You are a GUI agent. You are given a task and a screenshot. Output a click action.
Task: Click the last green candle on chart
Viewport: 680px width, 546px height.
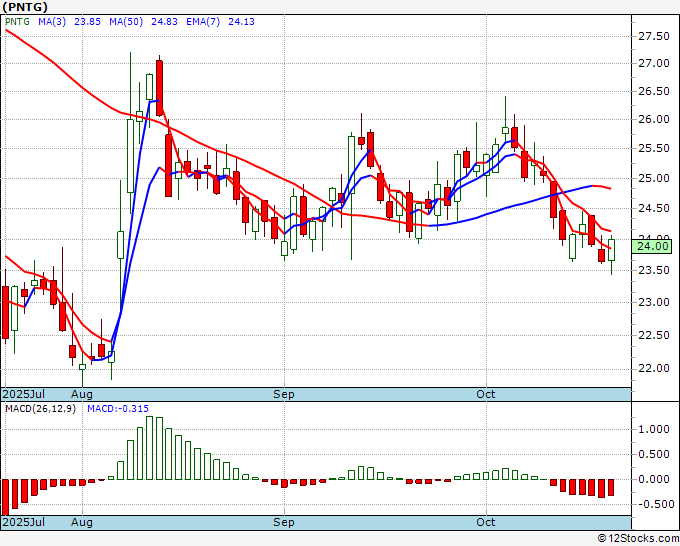coord(611,248)
